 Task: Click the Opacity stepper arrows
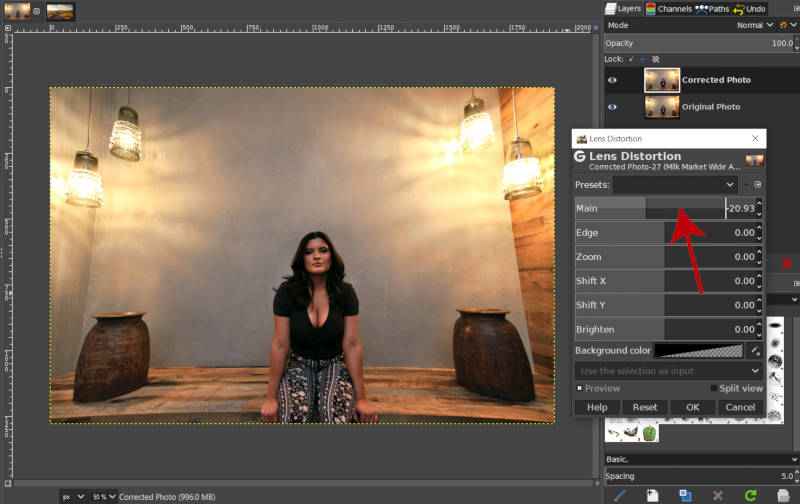click(797, 43)
